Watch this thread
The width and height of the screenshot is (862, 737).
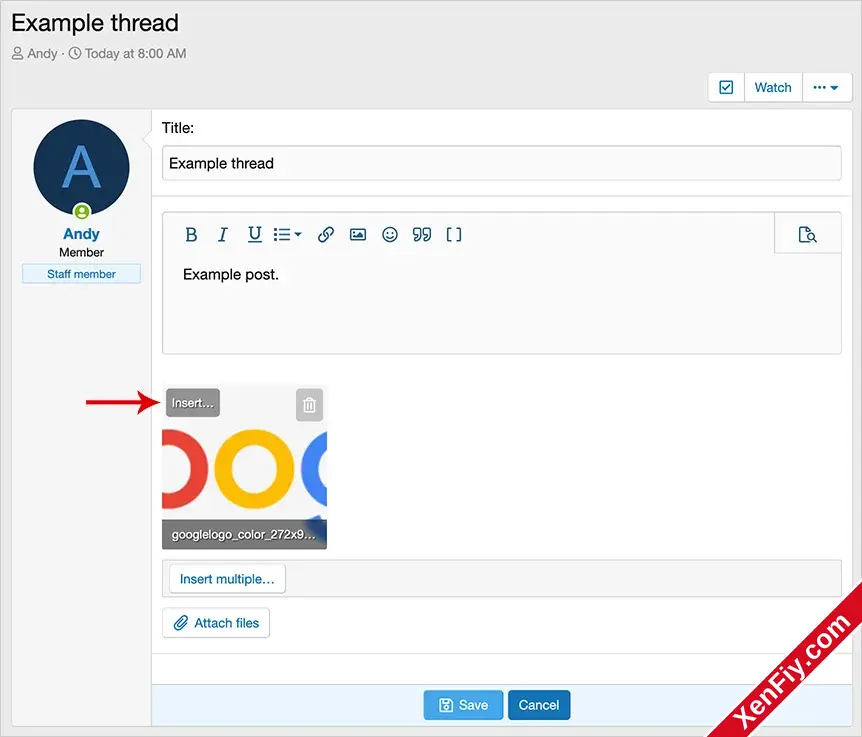(773, 87)
